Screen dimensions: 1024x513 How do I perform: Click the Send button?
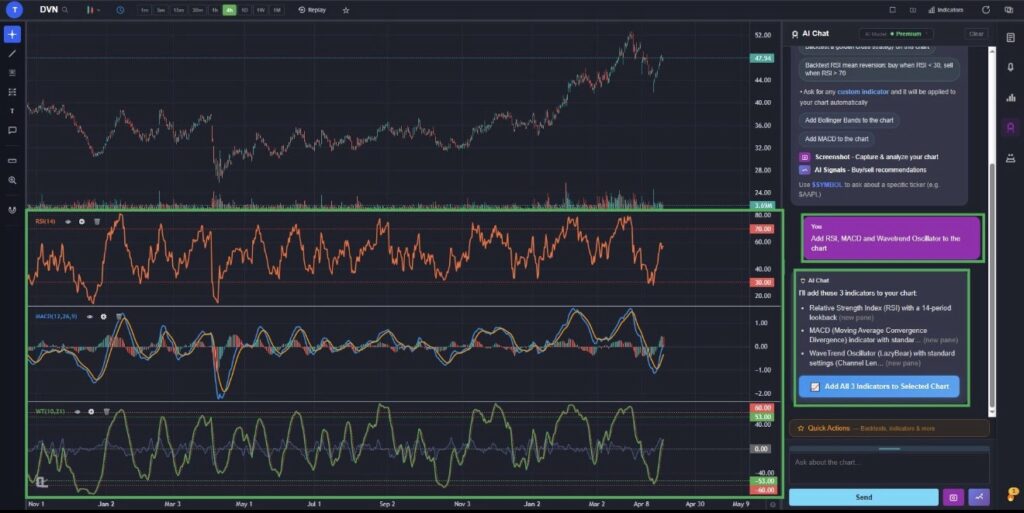pos(863,497)
